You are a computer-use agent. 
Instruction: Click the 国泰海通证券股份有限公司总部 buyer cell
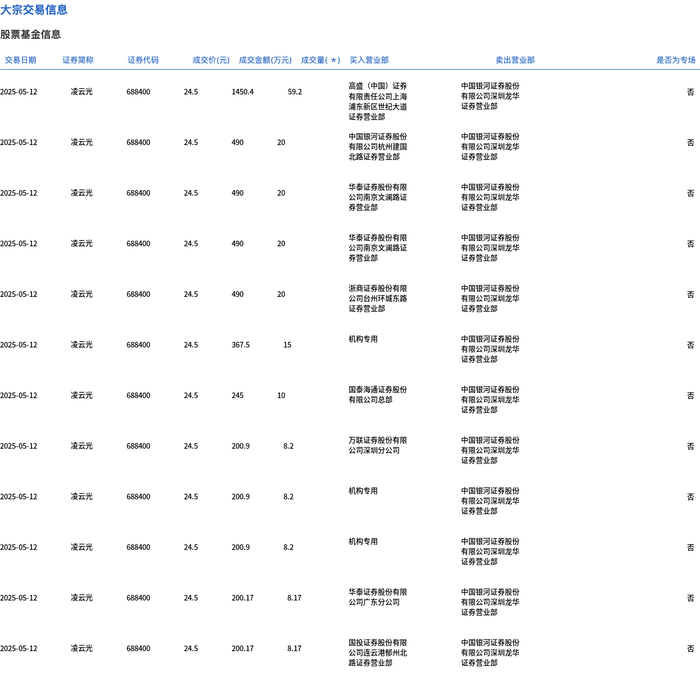click(378, 395)
